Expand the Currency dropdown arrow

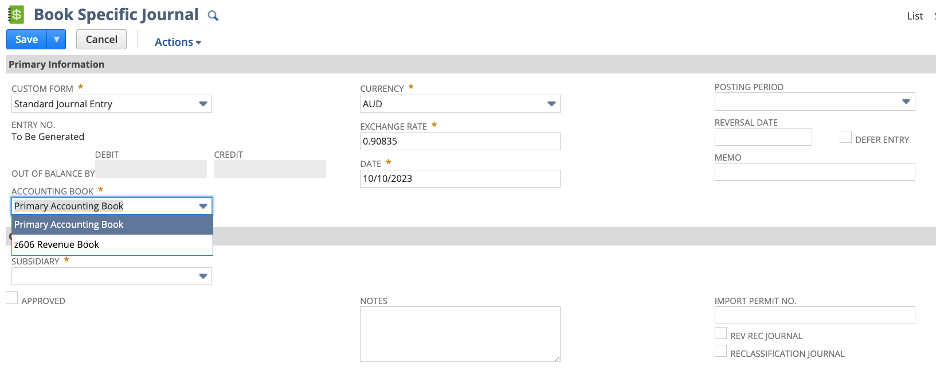(x=552, y=104)
